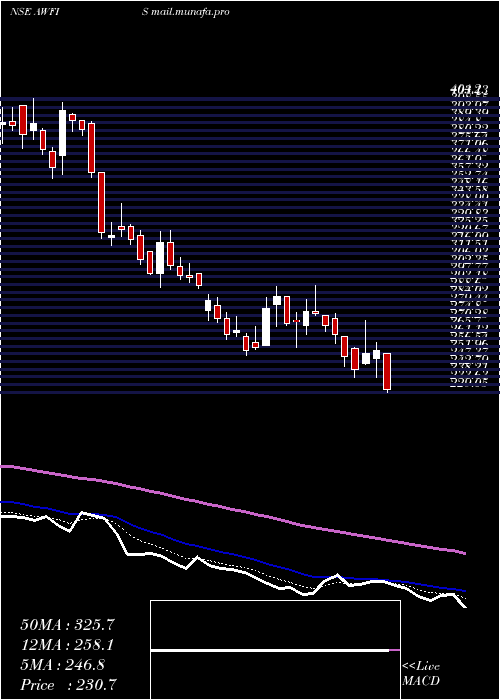Click the last red candle at the chart's right end
Image resolution: width=500 pixels, height=700 pixels.
pos(387,371)
